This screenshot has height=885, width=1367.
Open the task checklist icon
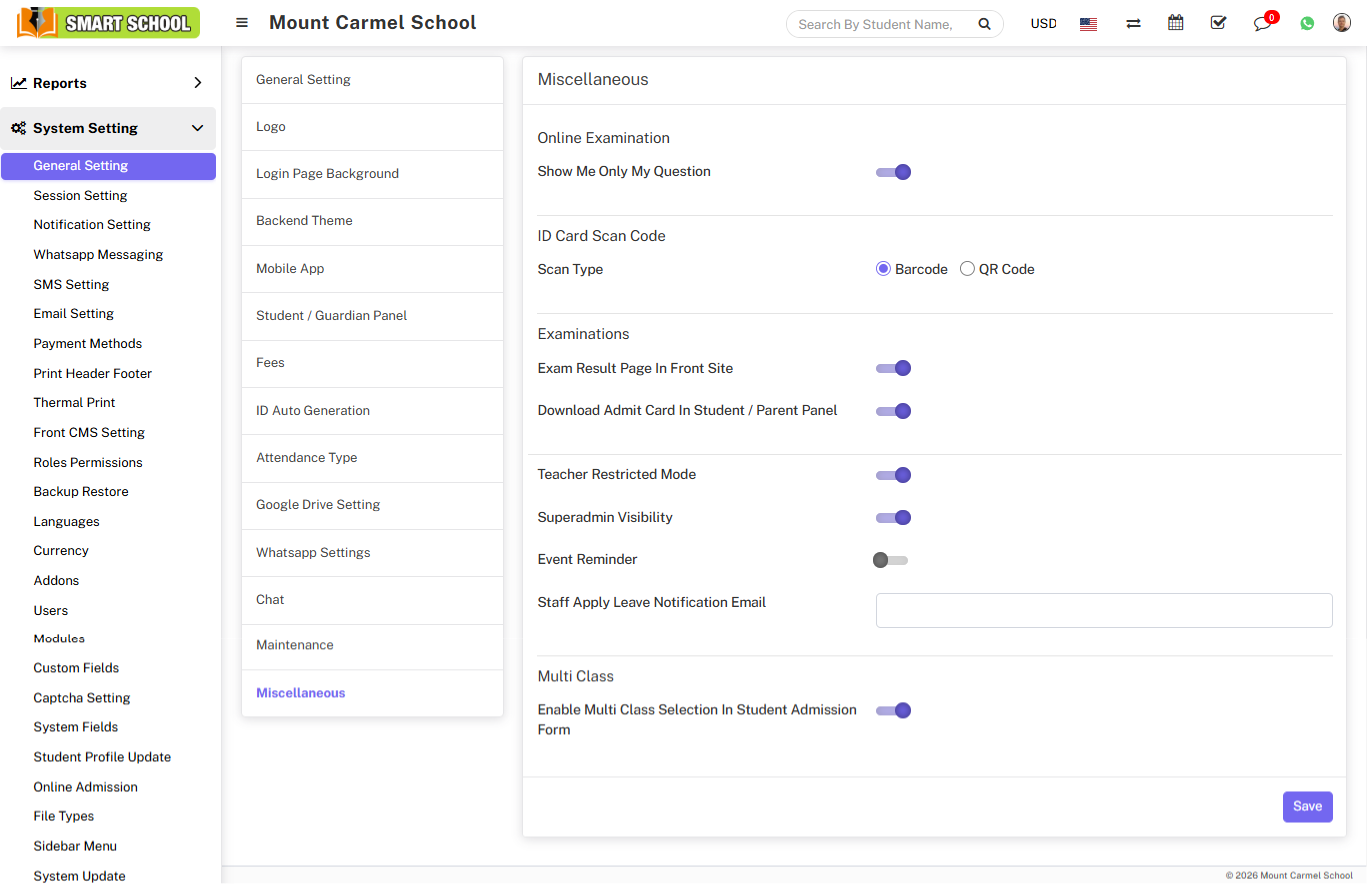pos(1218,23)
